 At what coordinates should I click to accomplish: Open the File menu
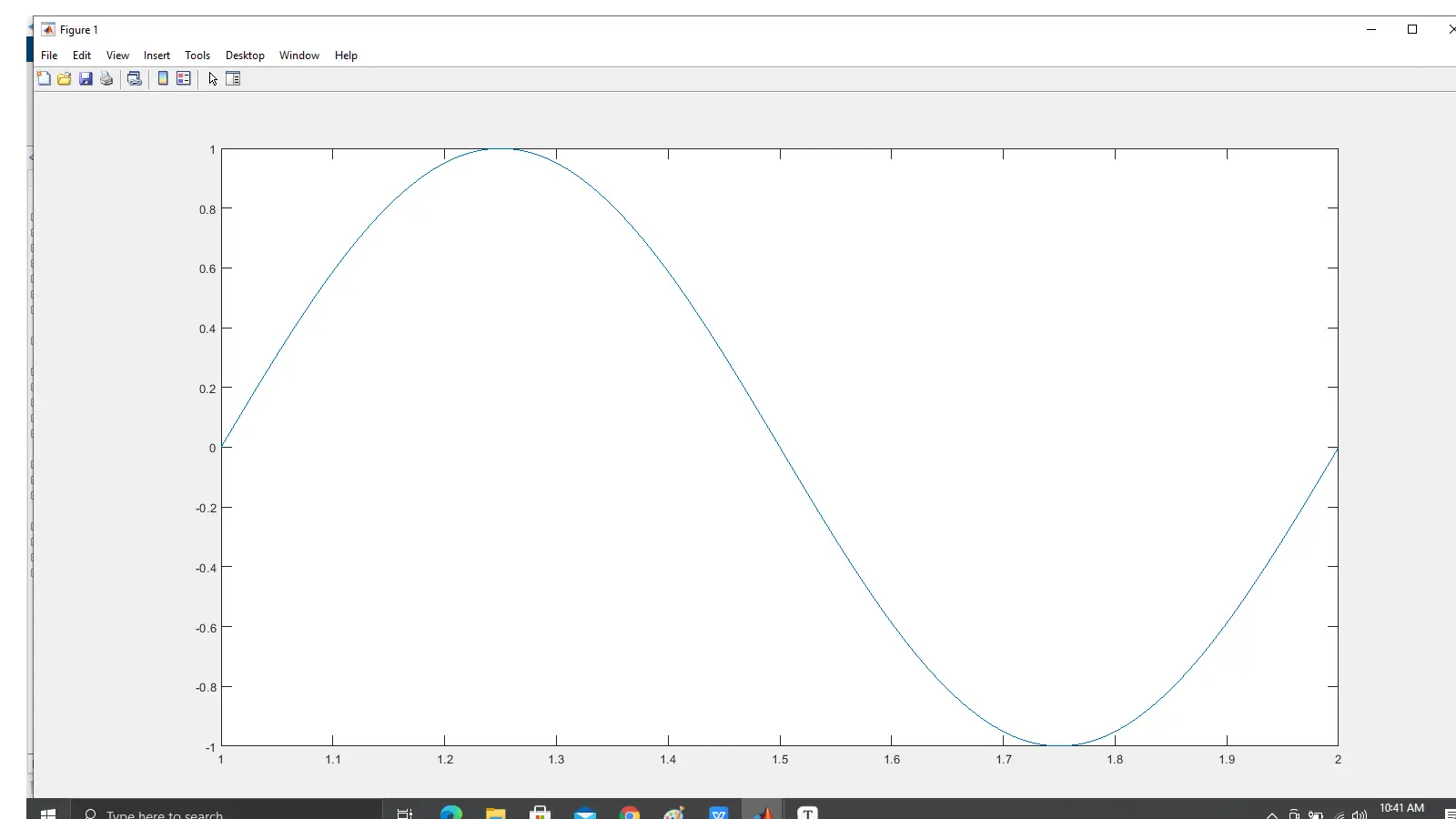[49, 56]
